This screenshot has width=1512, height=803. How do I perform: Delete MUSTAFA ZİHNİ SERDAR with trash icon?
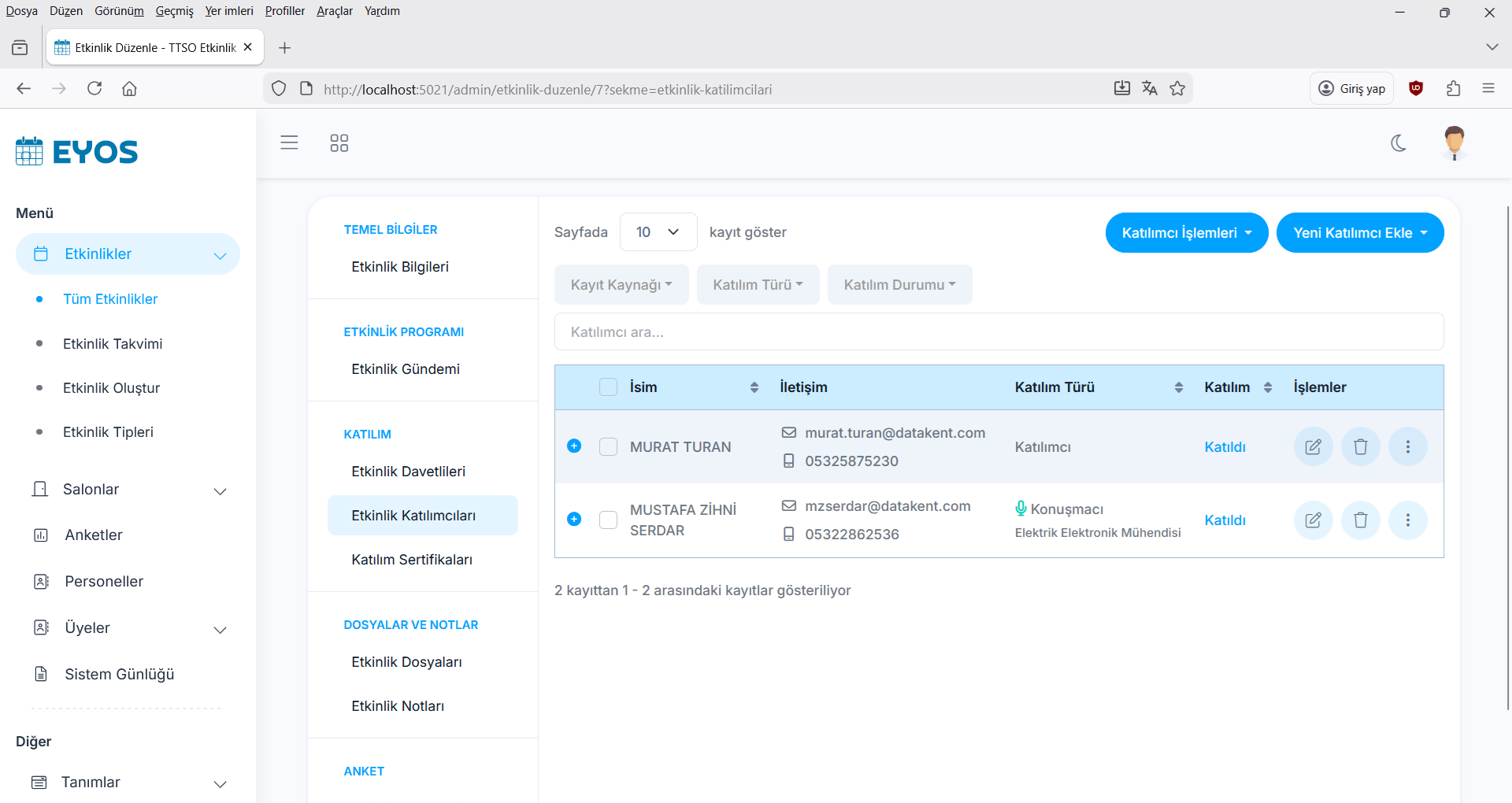[1360, 520]
